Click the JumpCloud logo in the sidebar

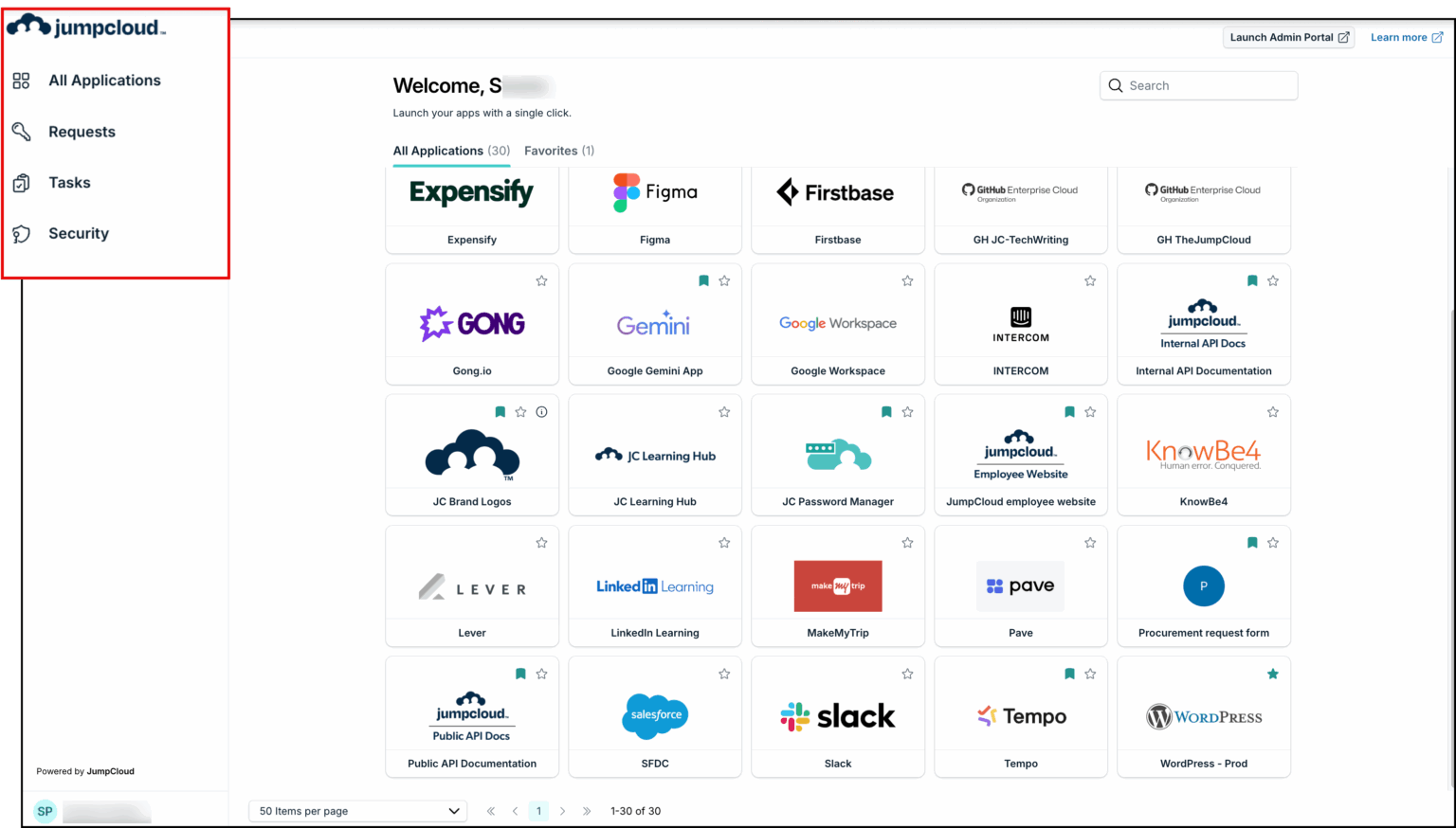point(86,27)
